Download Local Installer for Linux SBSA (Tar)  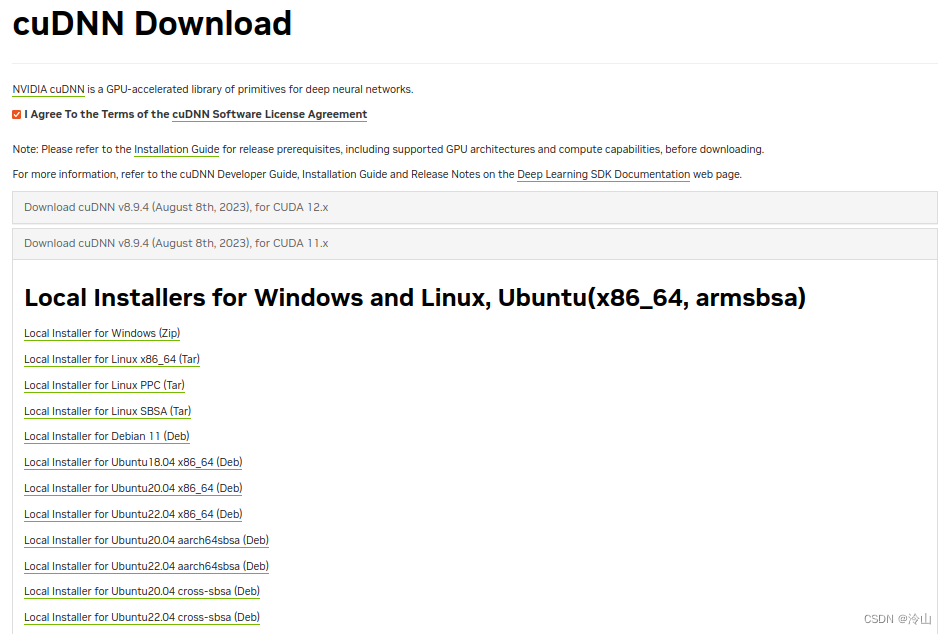tap(107, 411)
